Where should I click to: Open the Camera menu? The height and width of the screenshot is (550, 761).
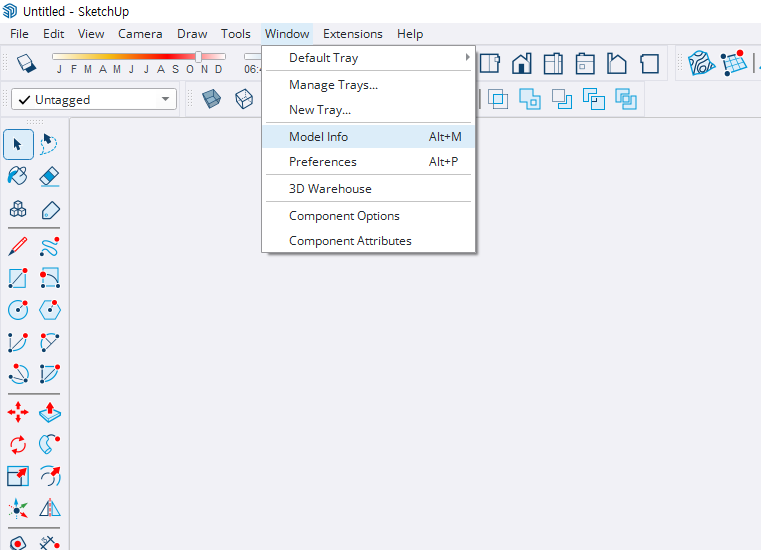[x=140, y=34]
